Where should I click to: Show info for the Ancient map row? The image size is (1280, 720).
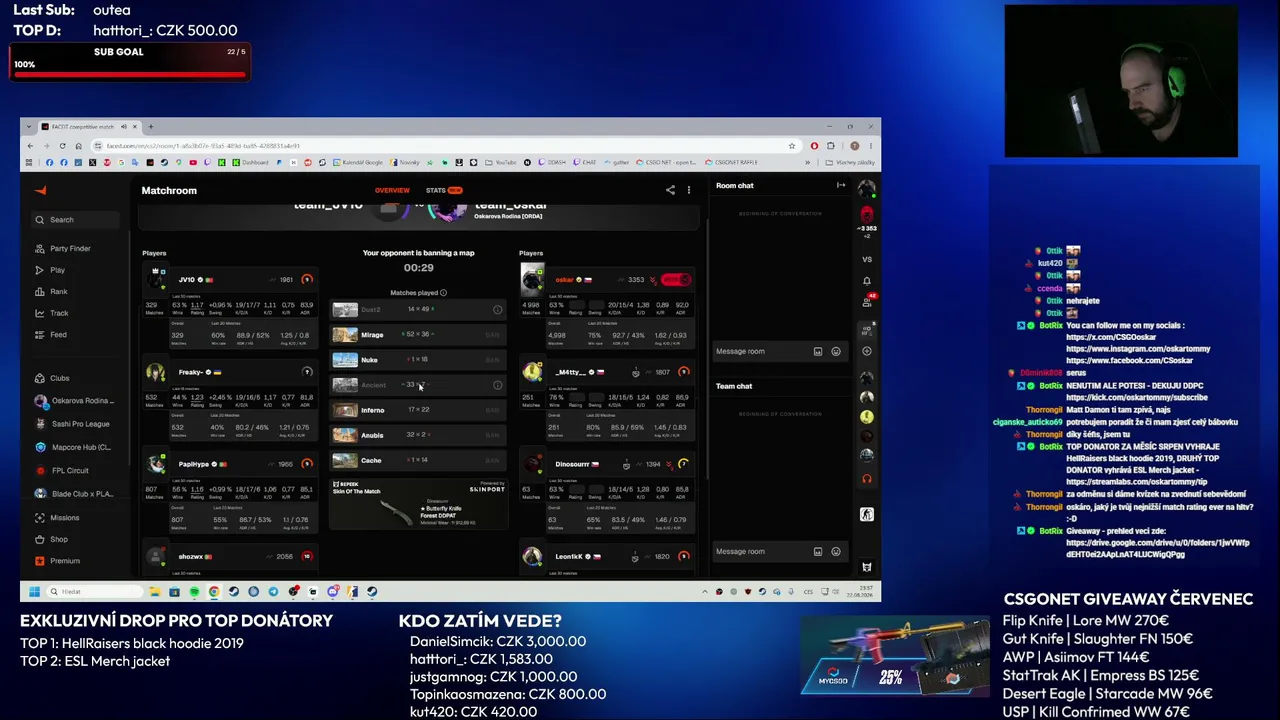(497, 385)
